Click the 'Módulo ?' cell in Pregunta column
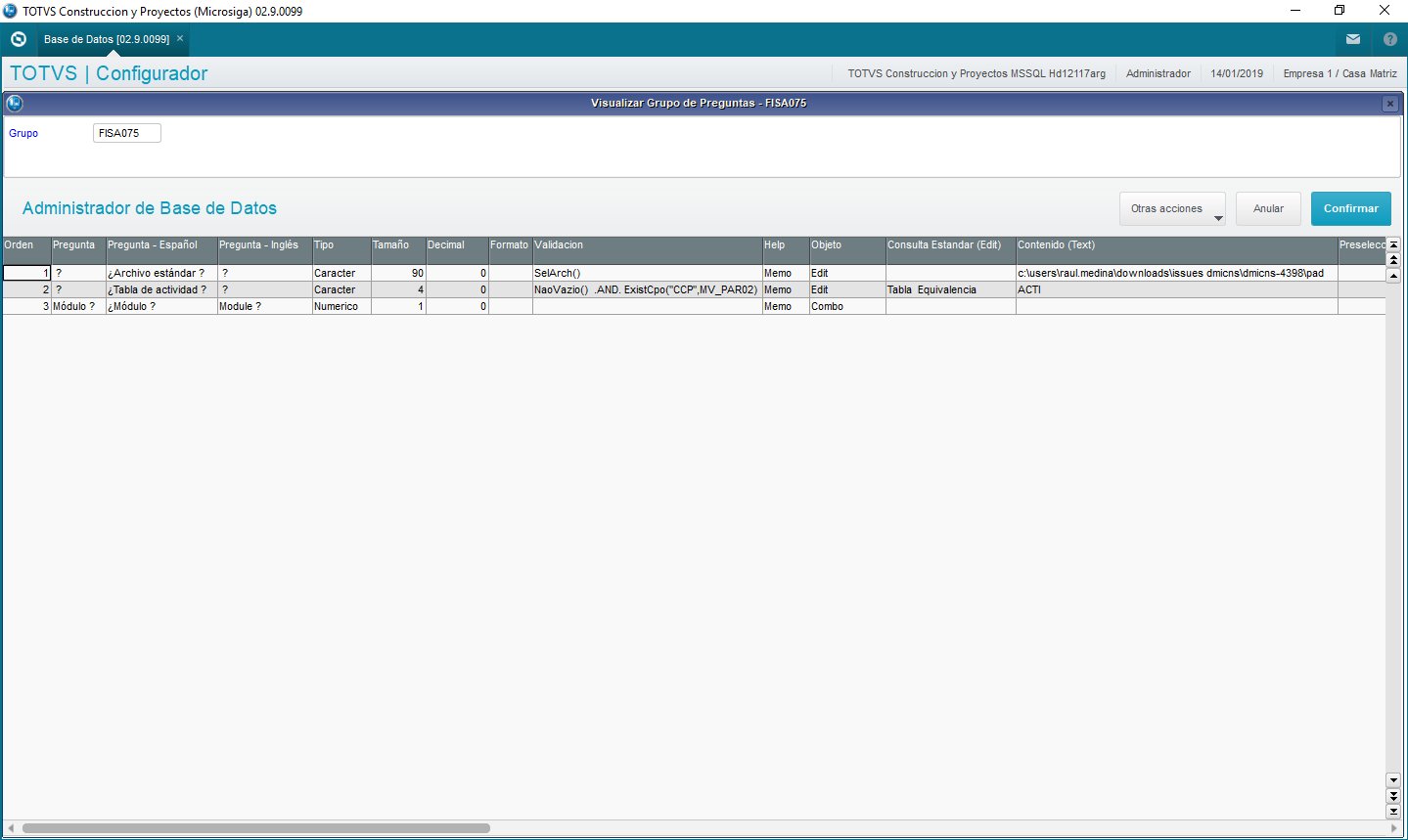 tap(78, 307)
